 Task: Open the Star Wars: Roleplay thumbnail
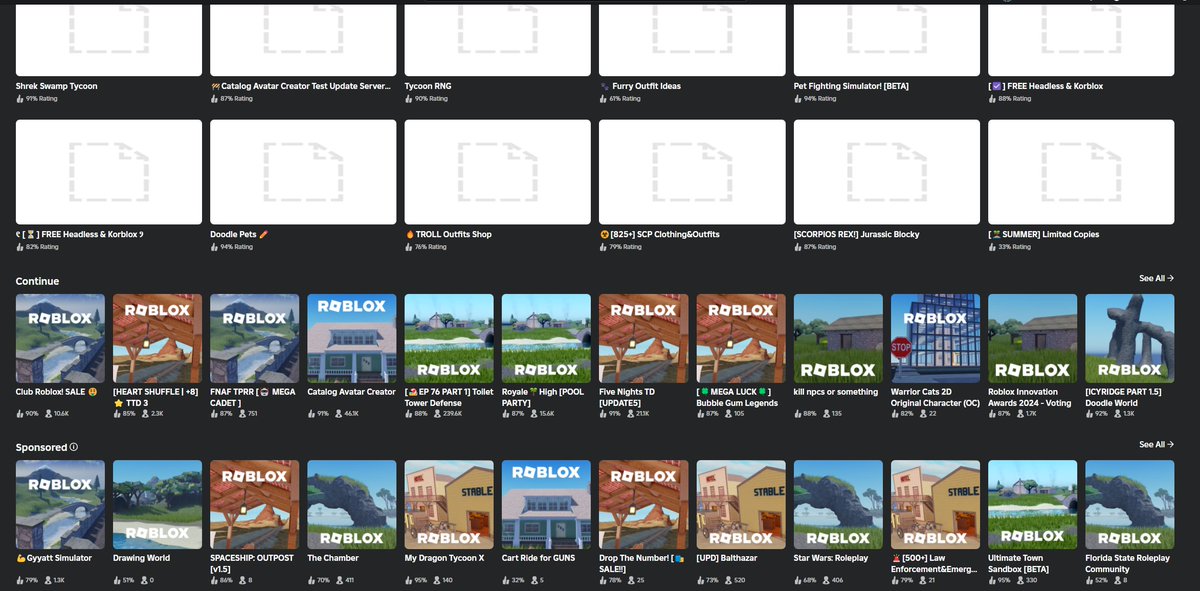(838, 505)
